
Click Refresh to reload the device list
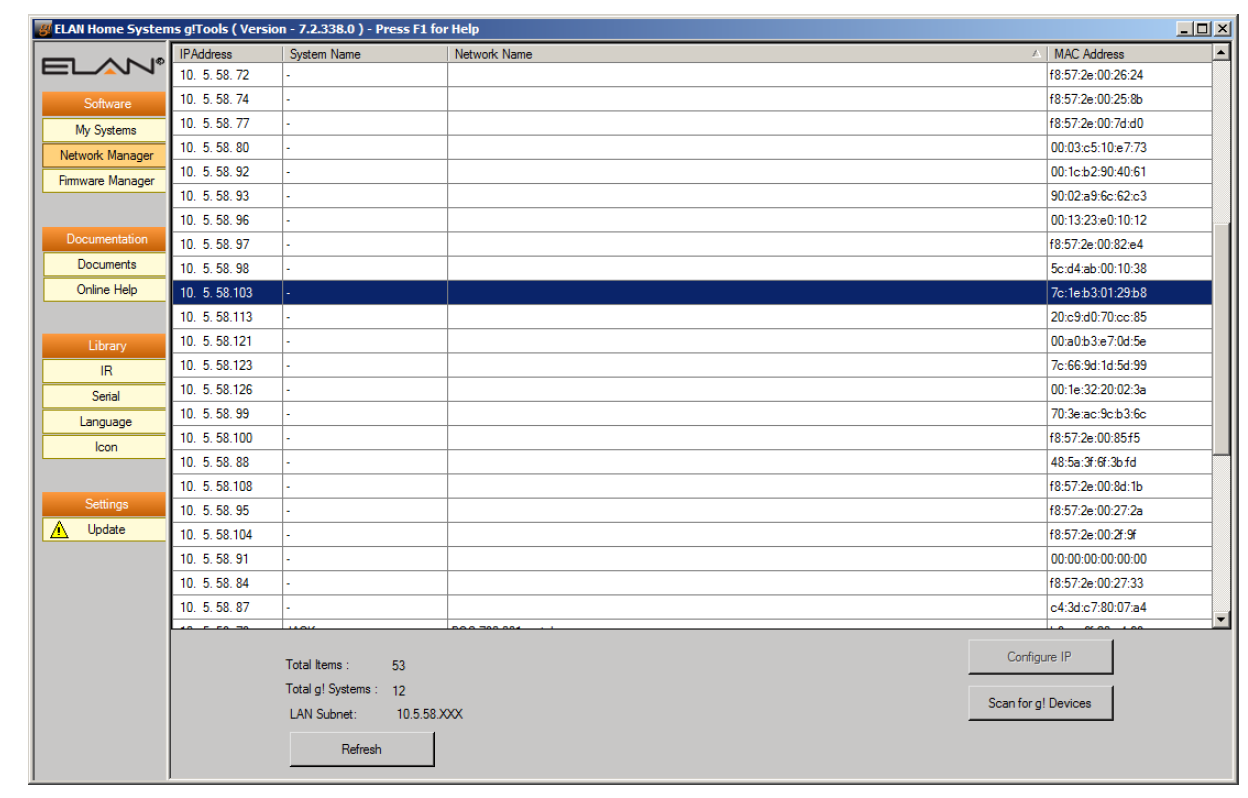point(361,747)
